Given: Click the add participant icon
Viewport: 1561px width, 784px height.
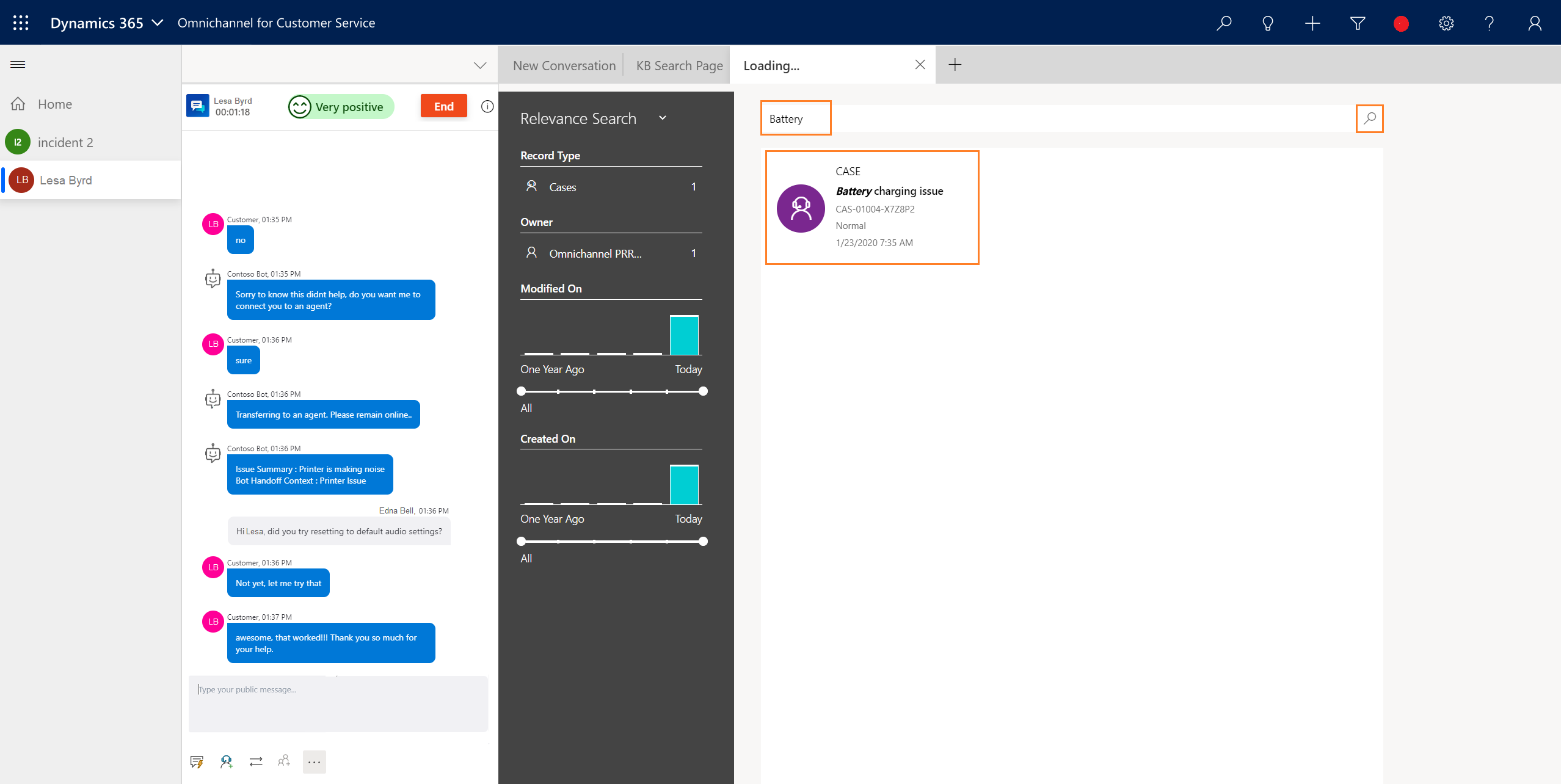Looking at the screenshot, I should click(x=284, y=761).
